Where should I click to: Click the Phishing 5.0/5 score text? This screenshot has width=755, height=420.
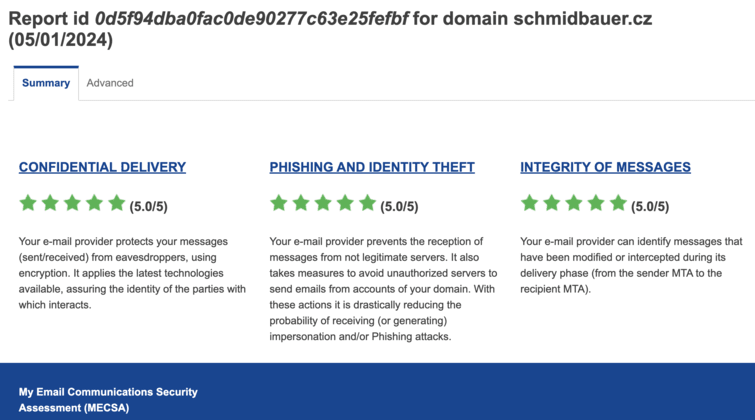click(x=399, y=207)
